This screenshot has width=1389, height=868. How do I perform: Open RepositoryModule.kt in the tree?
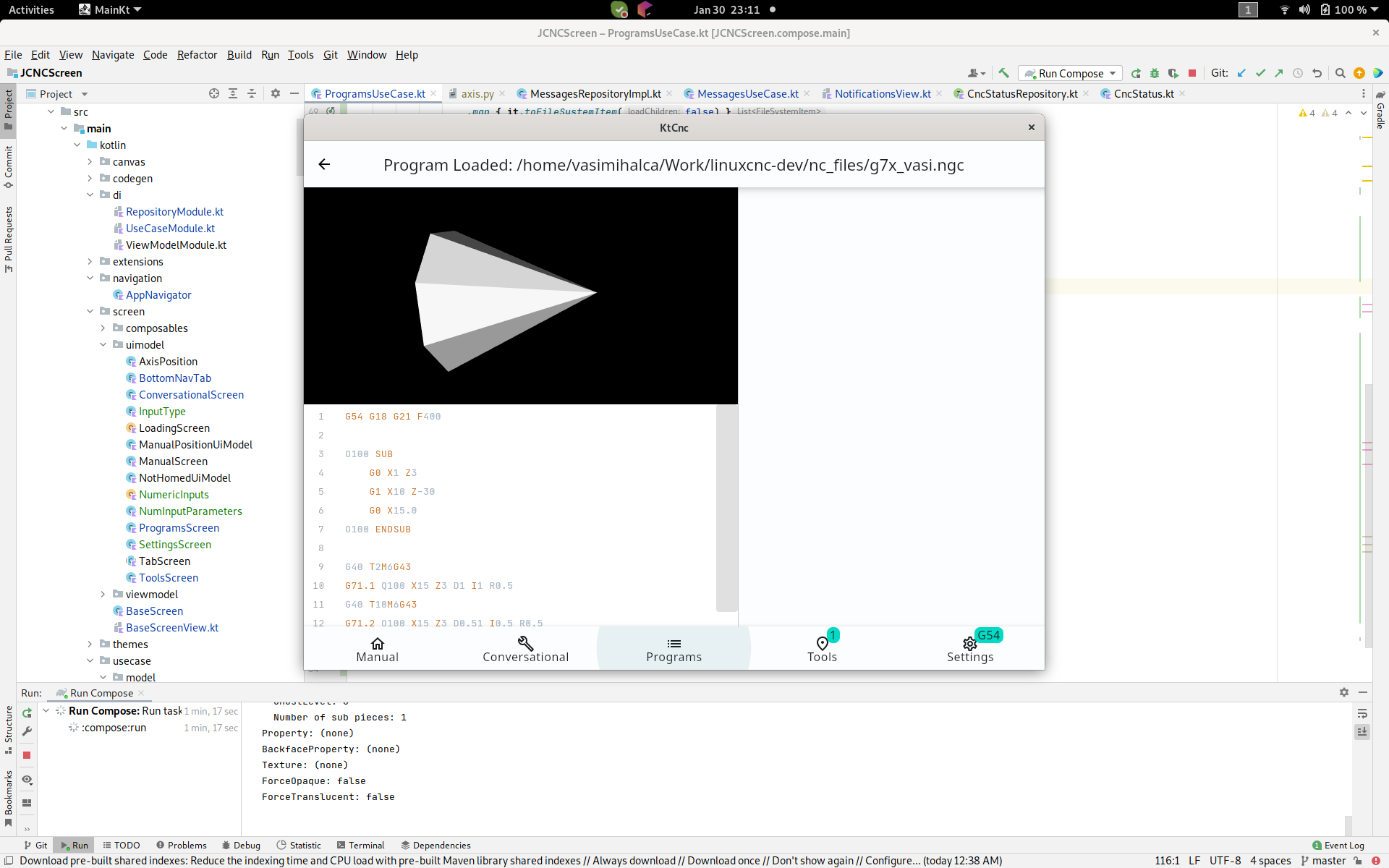(174, 211)
